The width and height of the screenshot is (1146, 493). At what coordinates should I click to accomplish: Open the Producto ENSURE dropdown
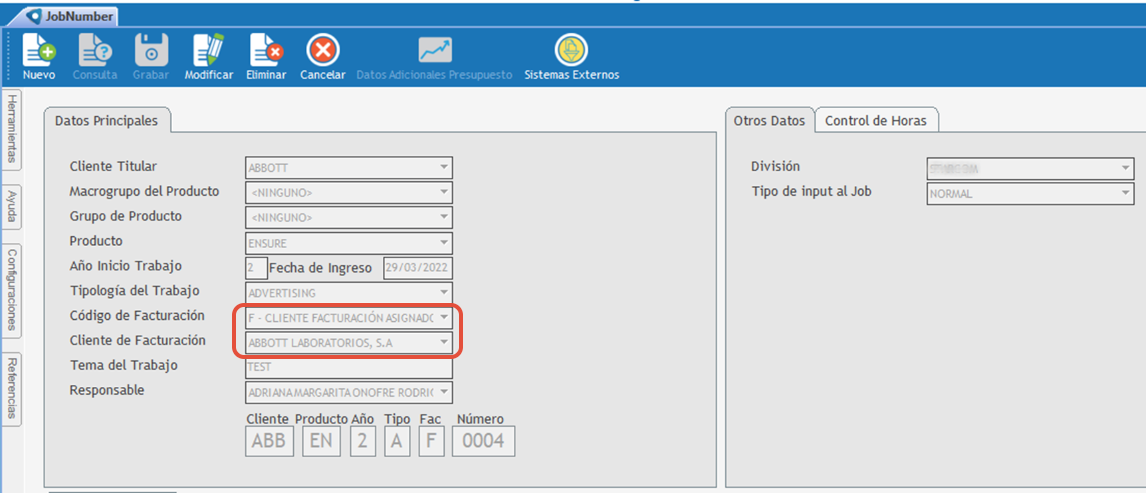pyautogui.click(x=349, y=242)
